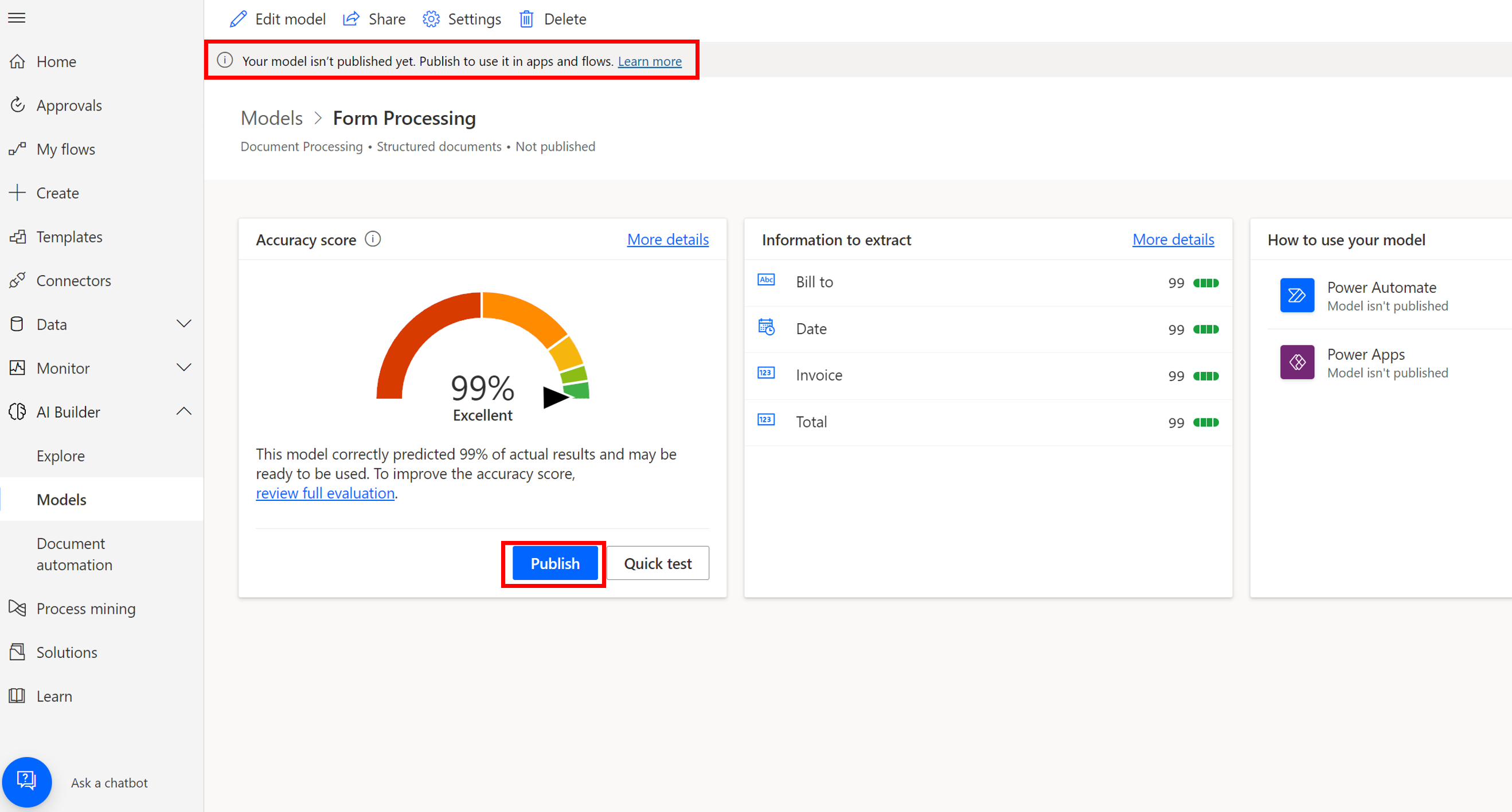Open Templates from the sidebar
1512x812 pixels.
click(x=69, y=237)
